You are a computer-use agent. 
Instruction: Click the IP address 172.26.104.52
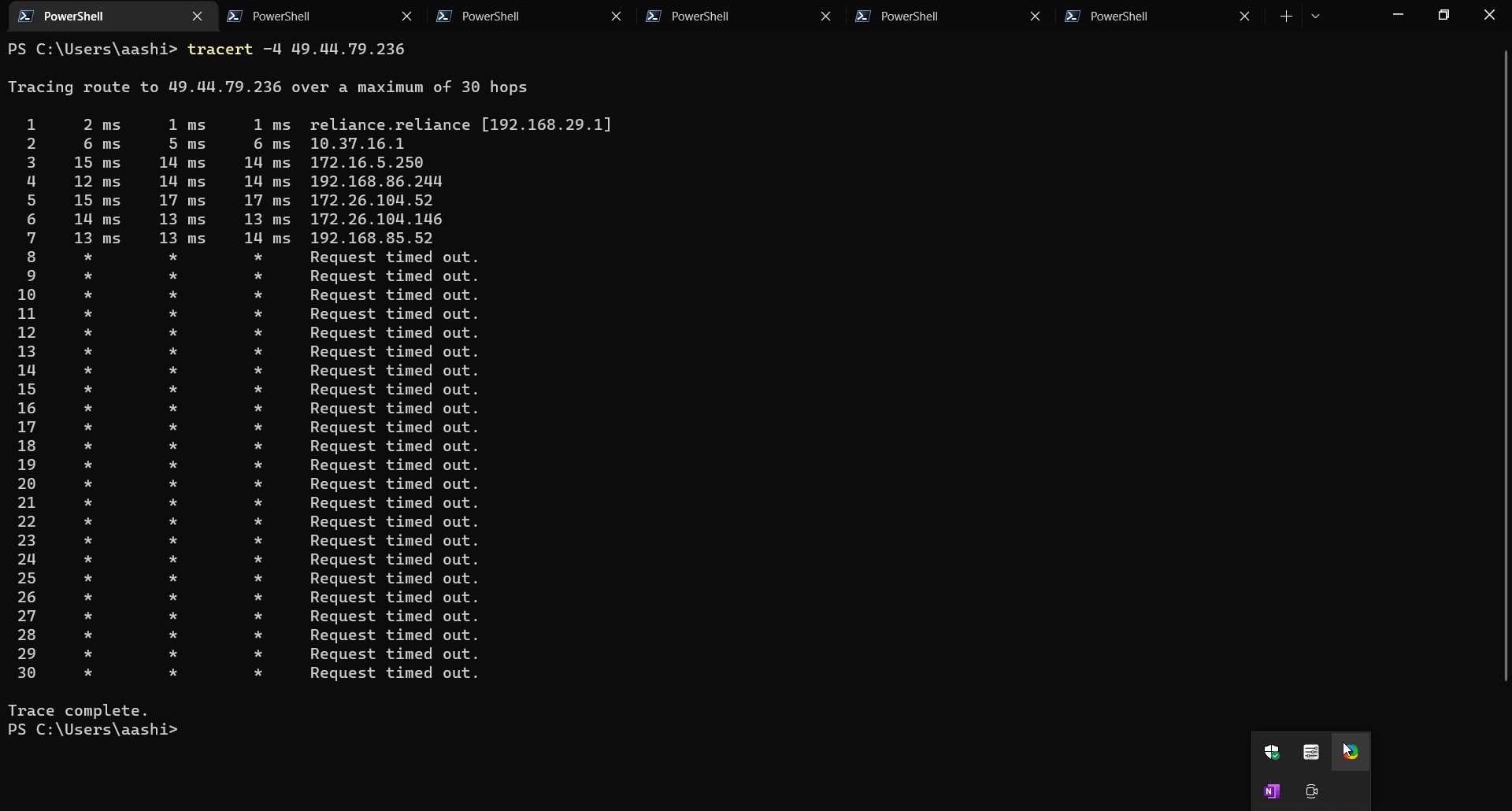point(371,200)
